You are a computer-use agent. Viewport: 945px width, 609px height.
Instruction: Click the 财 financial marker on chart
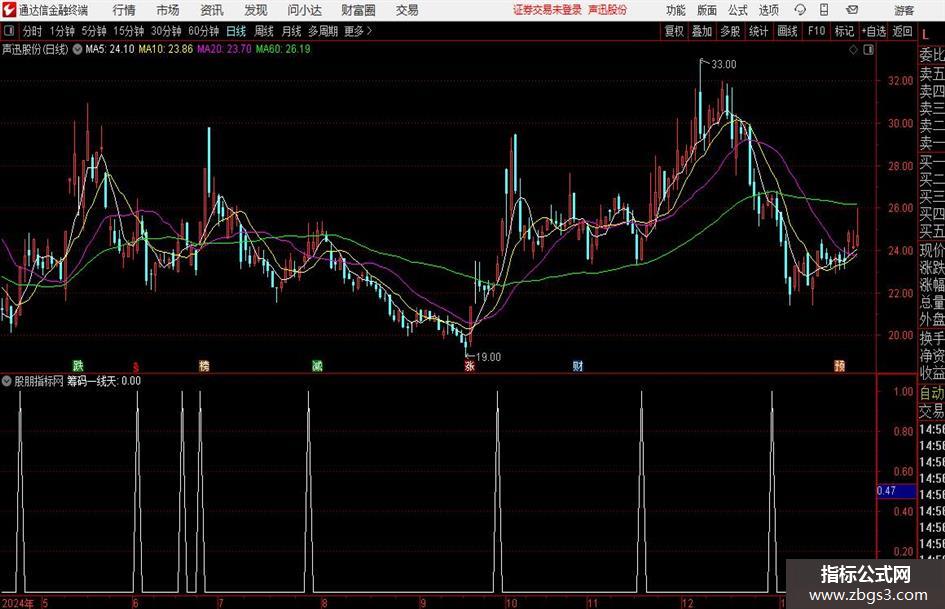pyautogui.click(x=577, y=365)
